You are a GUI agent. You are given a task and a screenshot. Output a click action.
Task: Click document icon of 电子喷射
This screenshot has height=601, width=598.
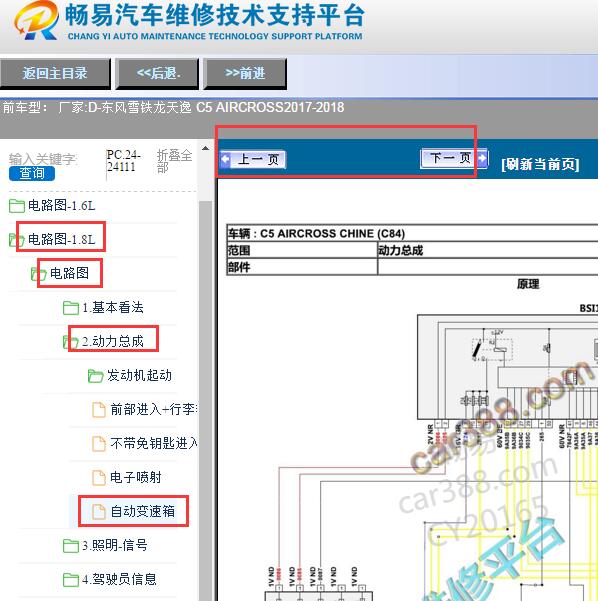pyautogui.click(x=99, y=478)
